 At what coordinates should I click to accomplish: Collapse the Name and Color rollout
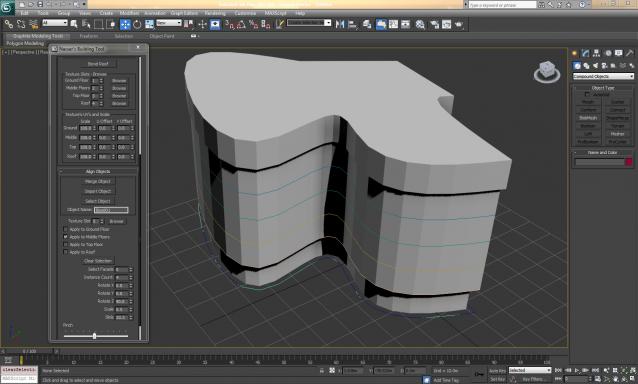pos(602,153)
